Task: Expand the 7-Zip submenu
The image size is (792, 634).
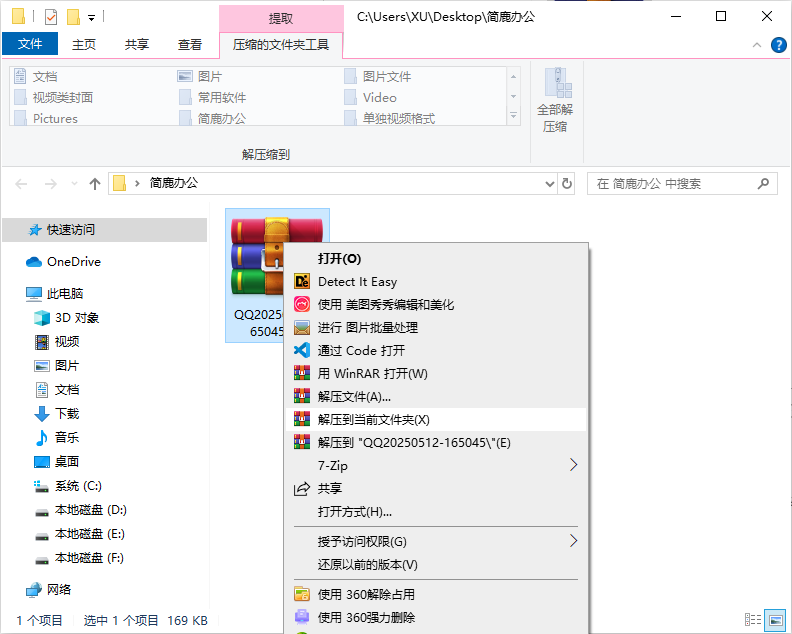Action: point(436,465)
